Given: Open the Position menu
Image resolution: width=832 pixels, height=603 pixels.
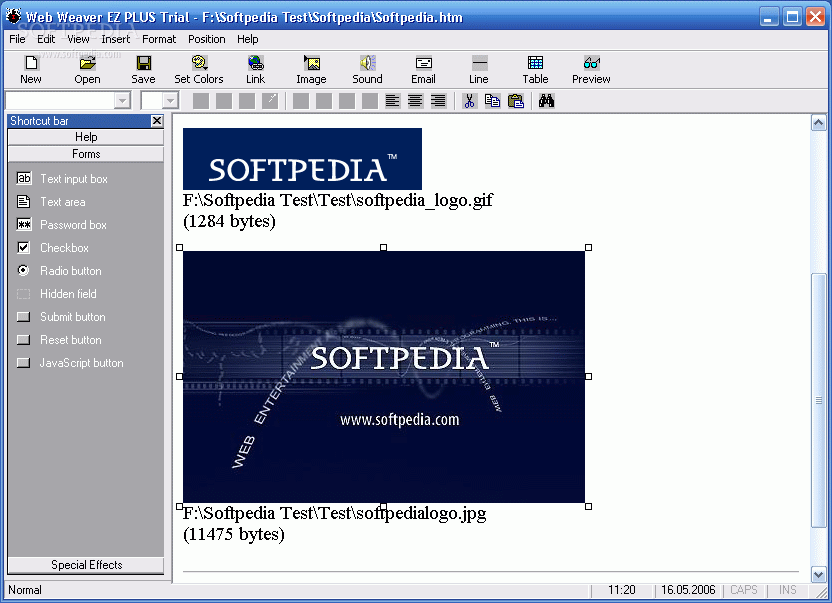Looking at the screenshot, I should click(206, 39).
